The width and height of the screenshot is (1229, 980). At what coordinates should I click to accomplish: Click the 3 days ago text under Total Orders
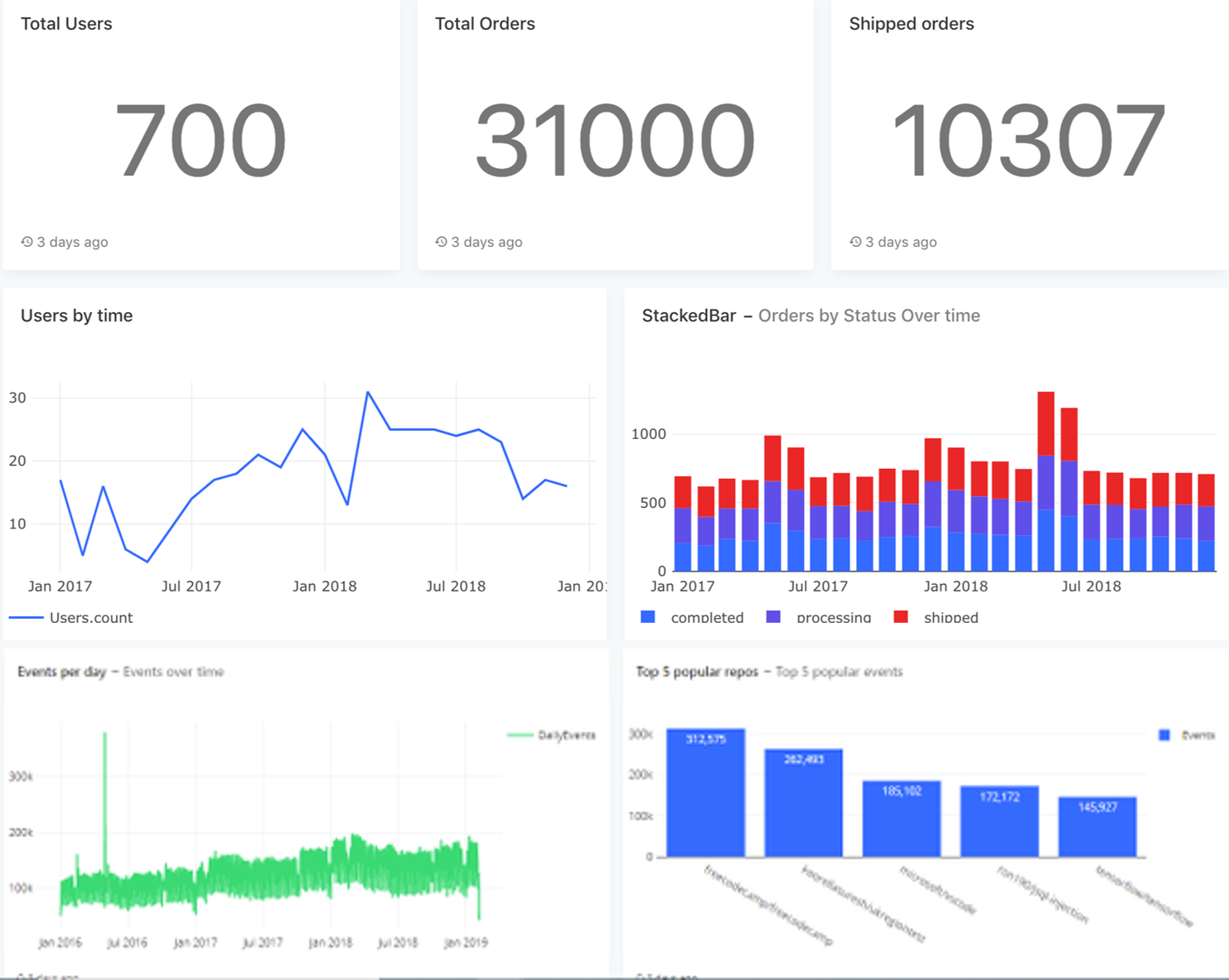486,242
